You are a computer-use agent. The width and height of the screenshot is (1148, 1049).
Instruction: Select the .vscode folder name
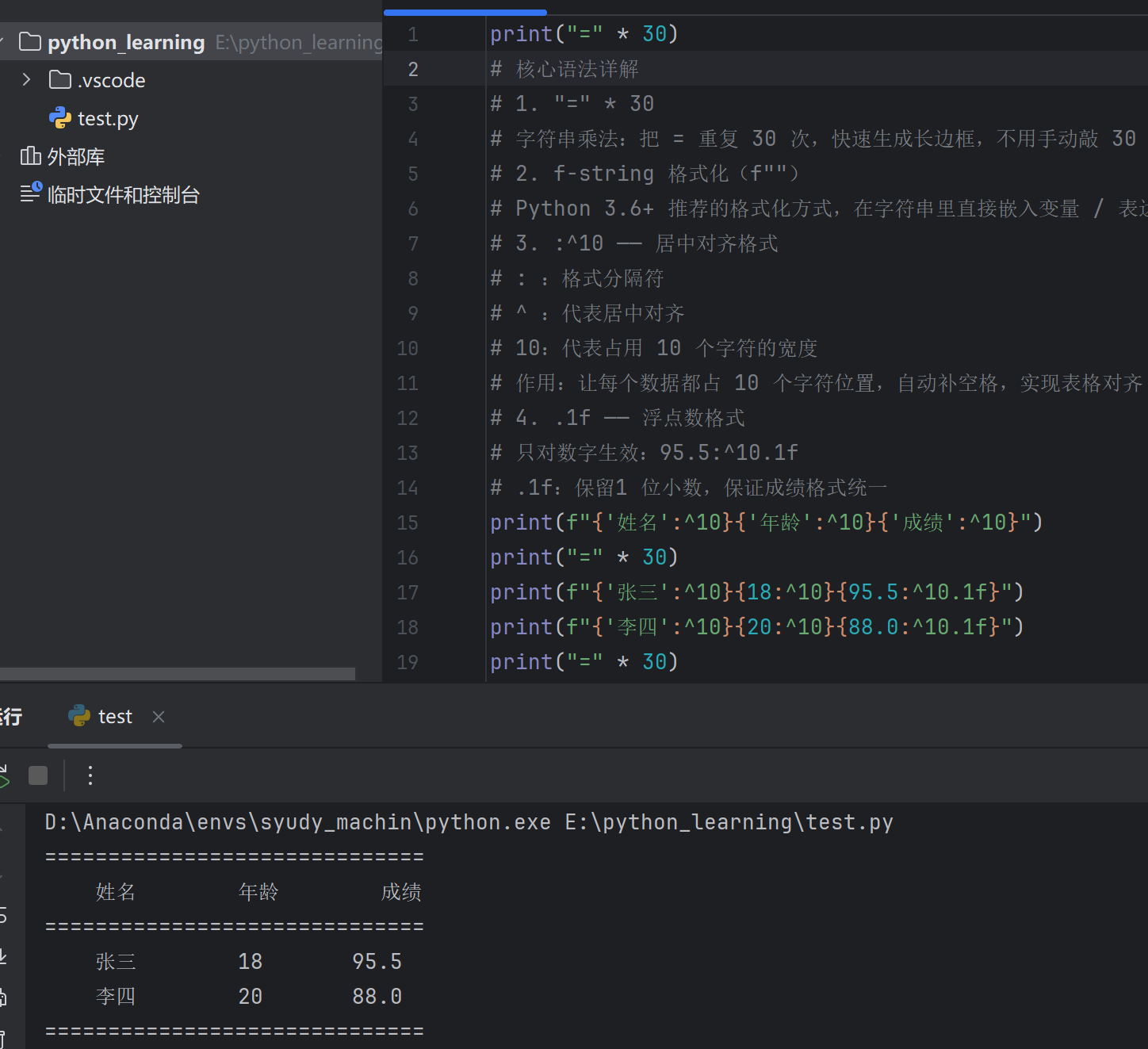[112, 81]
